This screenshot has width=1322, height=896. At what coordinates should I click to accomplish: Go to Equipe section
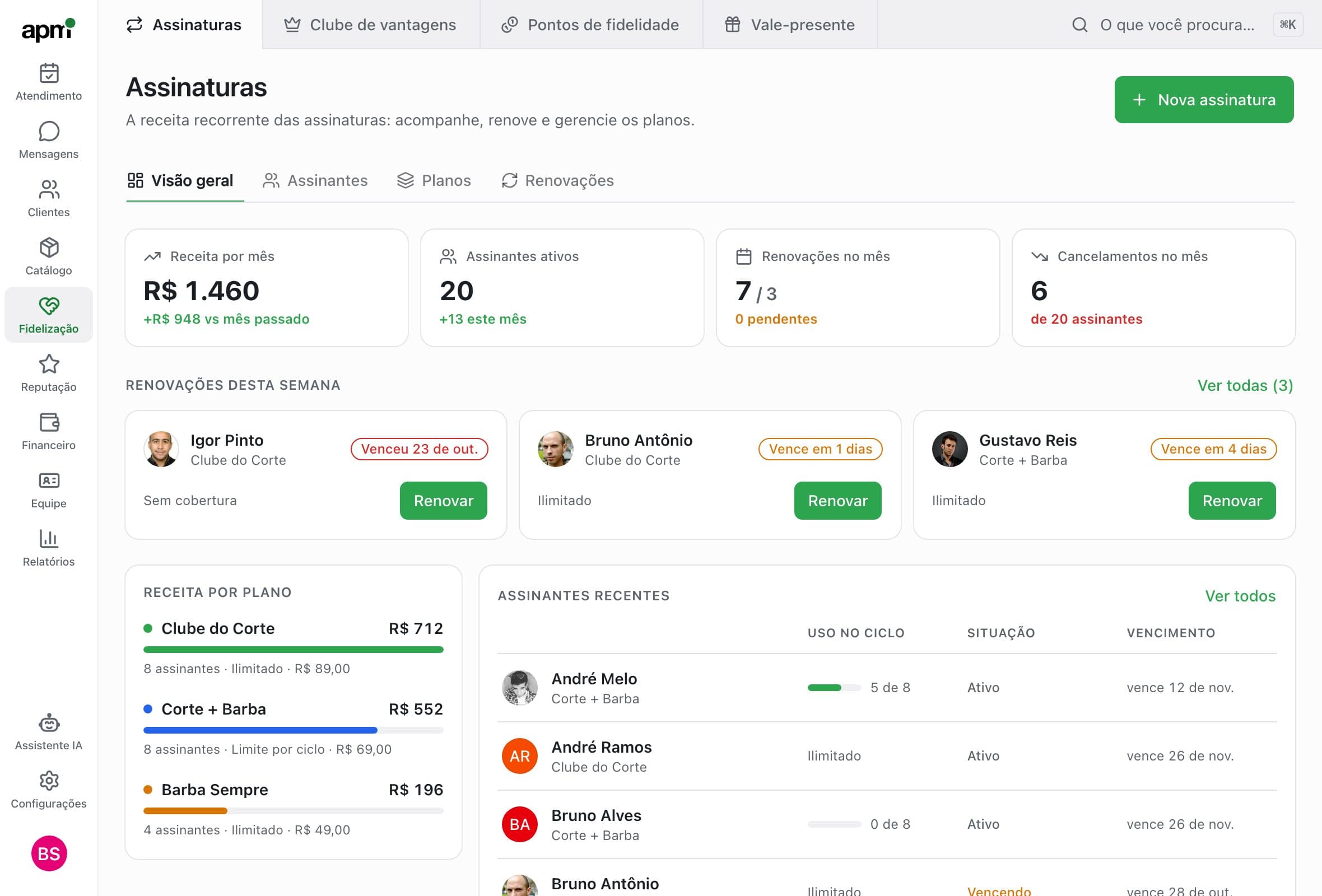point(48,489)
